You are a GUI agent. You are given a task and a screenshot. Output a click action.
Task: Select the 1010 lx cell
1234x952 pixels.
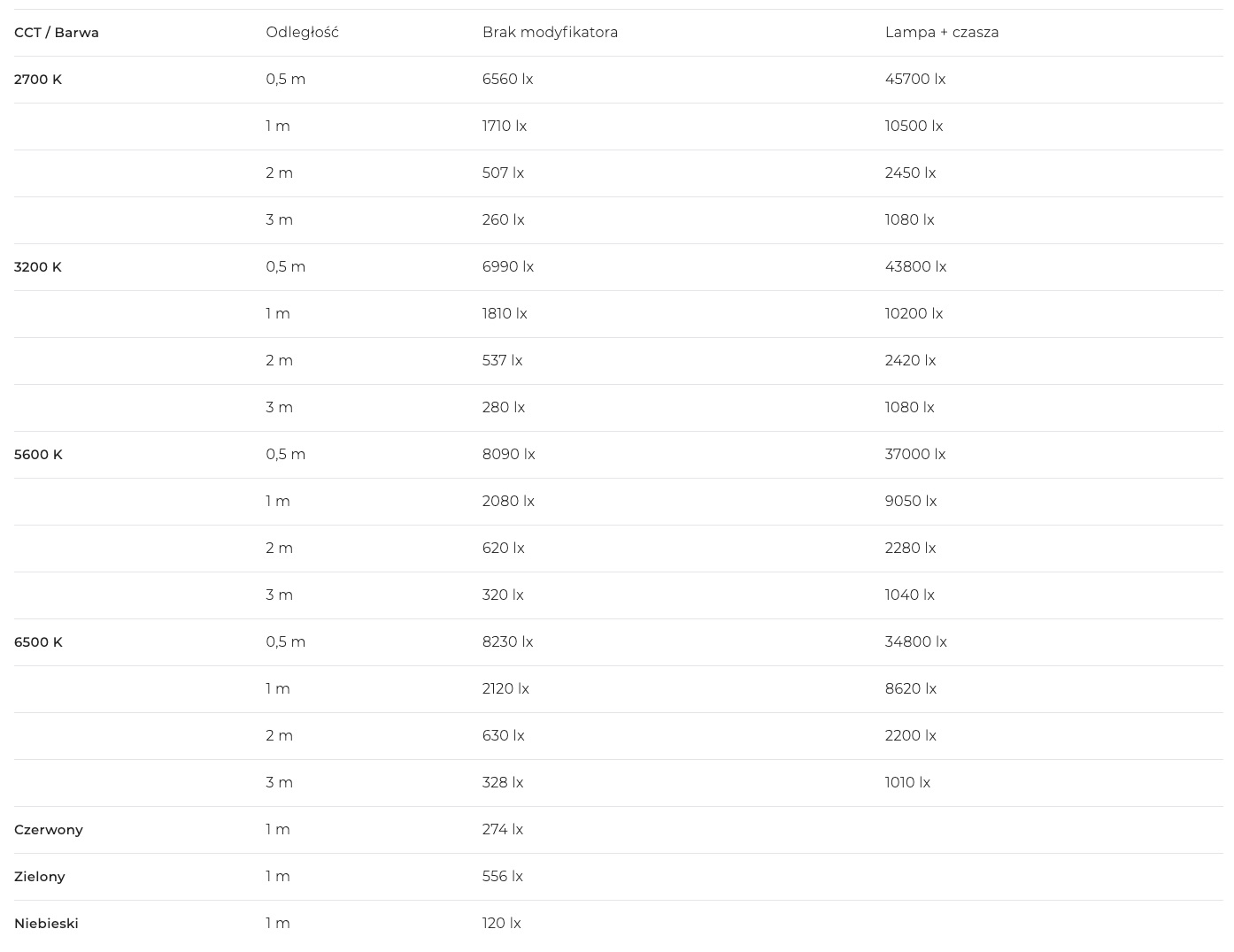(907, 783)
